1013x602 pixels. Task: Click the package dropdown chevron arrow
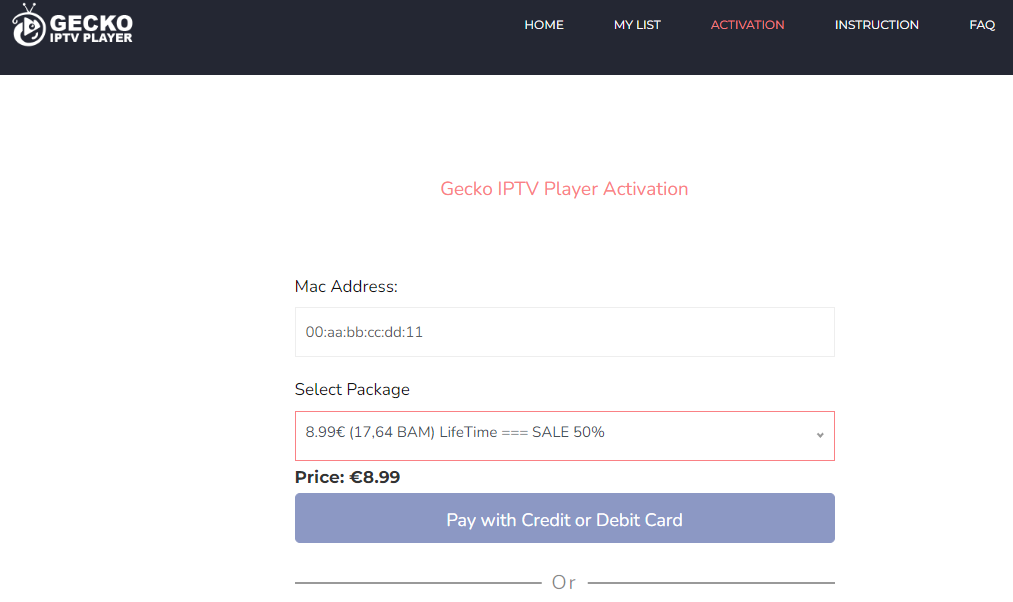point(820,435)
